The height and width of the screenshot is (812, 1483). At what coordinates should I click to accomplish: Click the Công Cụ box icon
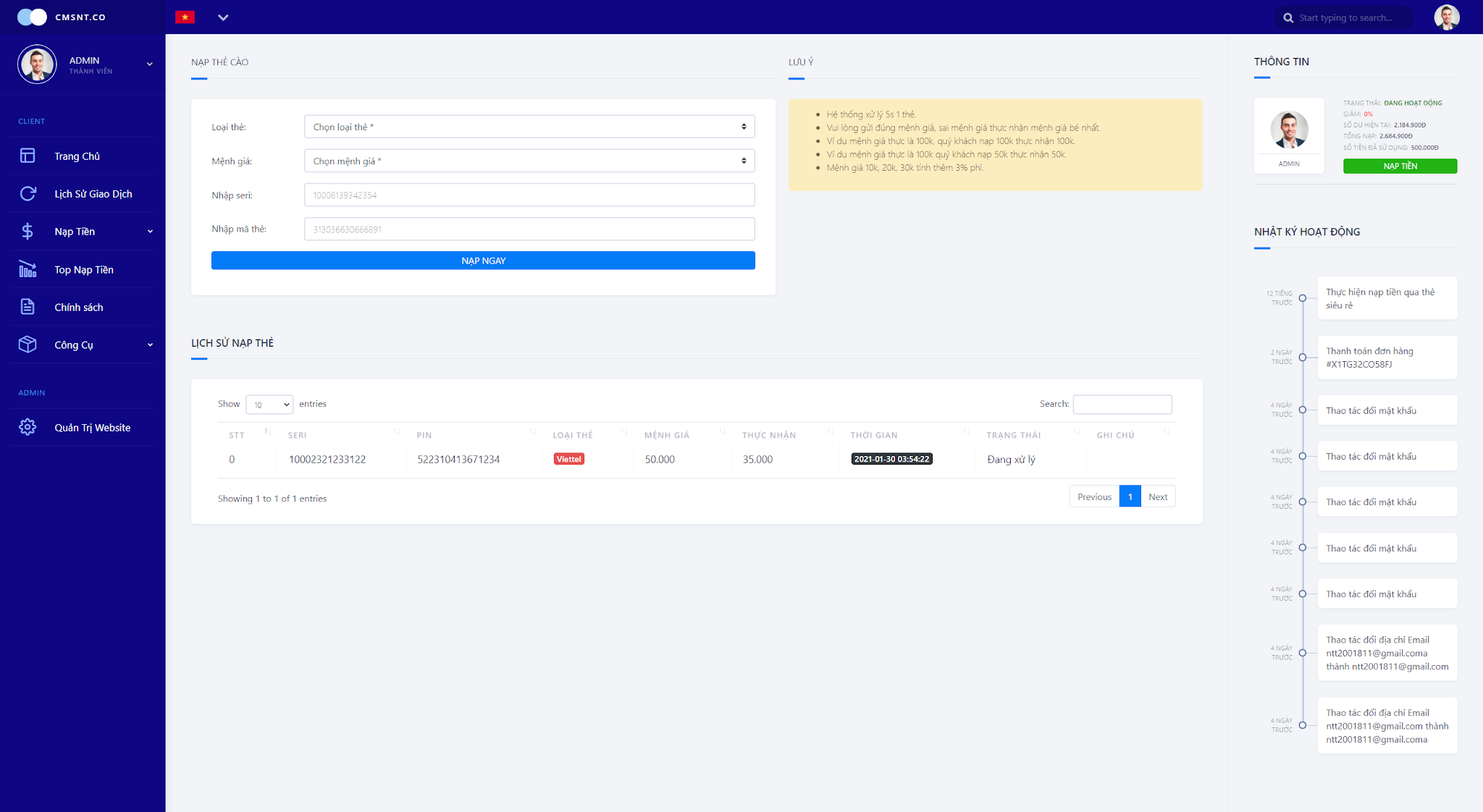(28, 344)
